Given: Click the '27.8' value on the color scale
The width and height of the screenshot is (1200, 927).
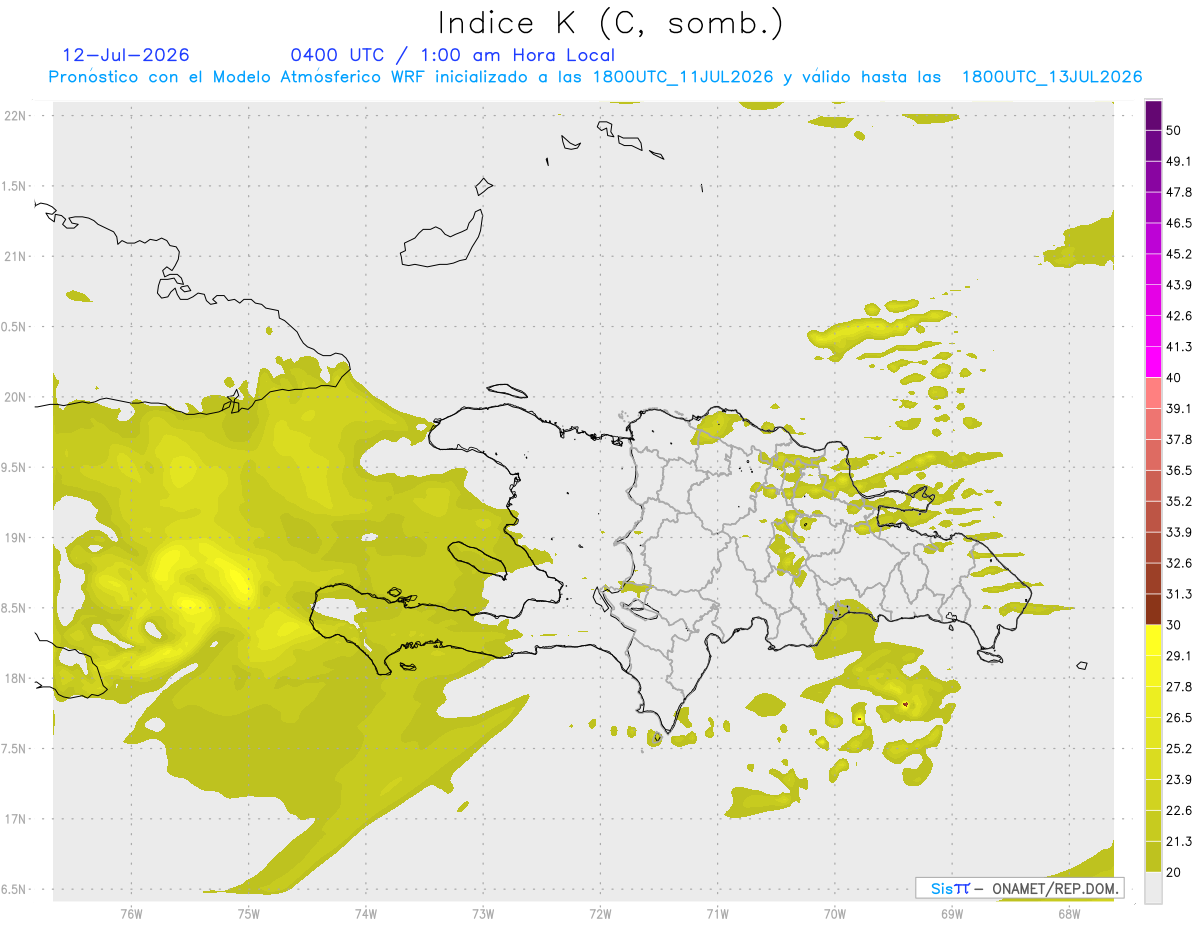Looking at the screenshot, I should point(1179,688).
